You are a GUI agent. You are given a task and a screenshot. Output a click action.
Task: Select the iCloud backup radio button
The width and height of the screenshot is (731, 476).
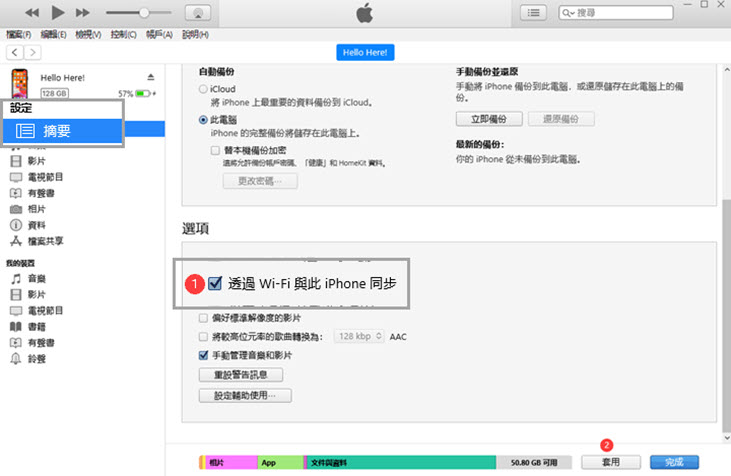coord(203,89)
